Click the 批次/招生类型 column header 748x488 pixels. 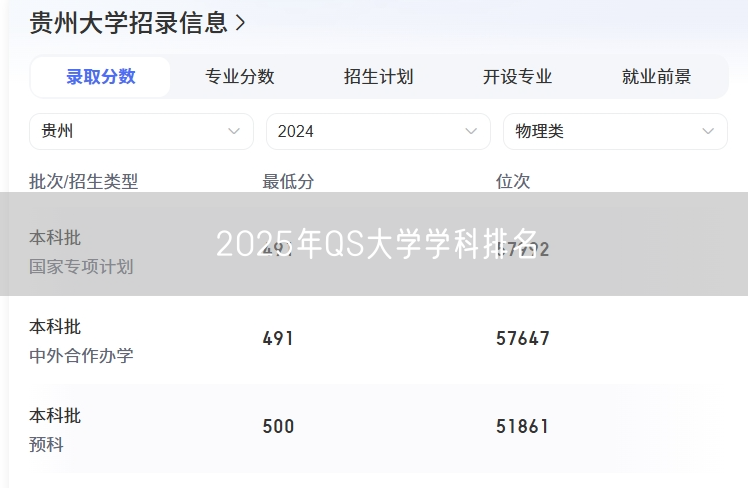(x=84, y=181)
